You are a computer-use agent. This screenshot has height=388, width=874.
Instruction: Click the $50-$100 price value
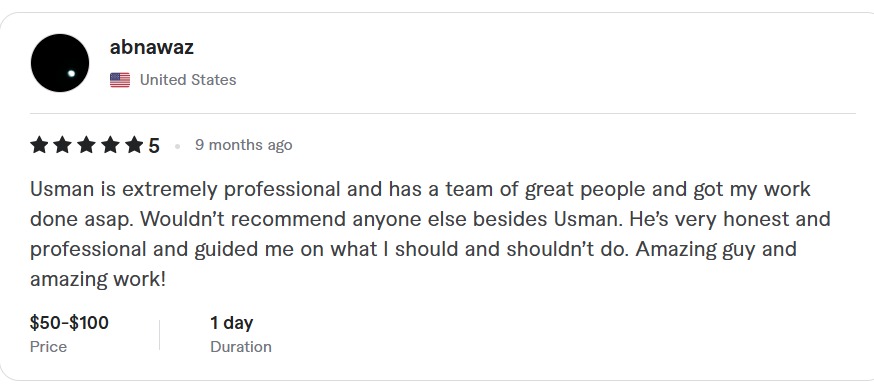click(69, 323)
